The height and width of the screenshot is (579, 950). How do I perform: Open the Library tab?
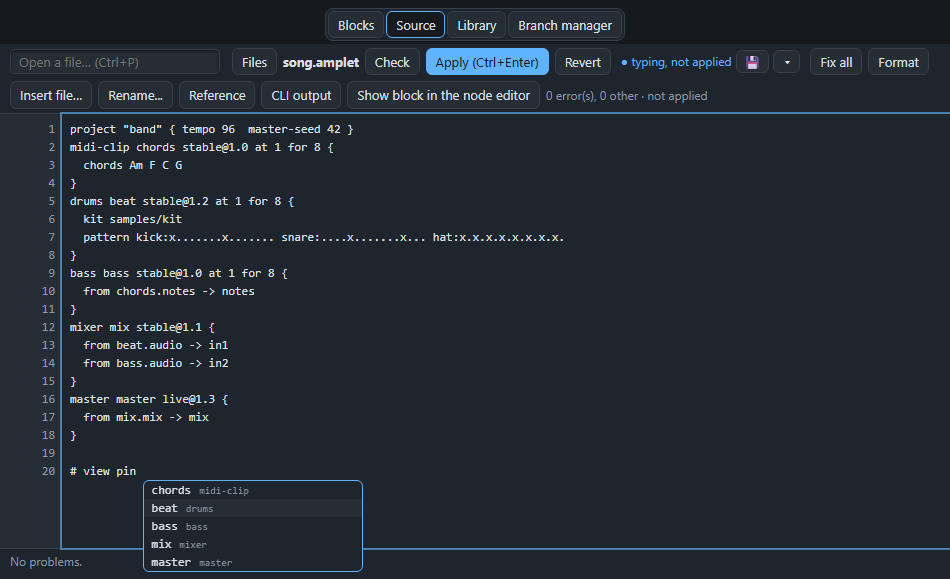pos(477,25)
